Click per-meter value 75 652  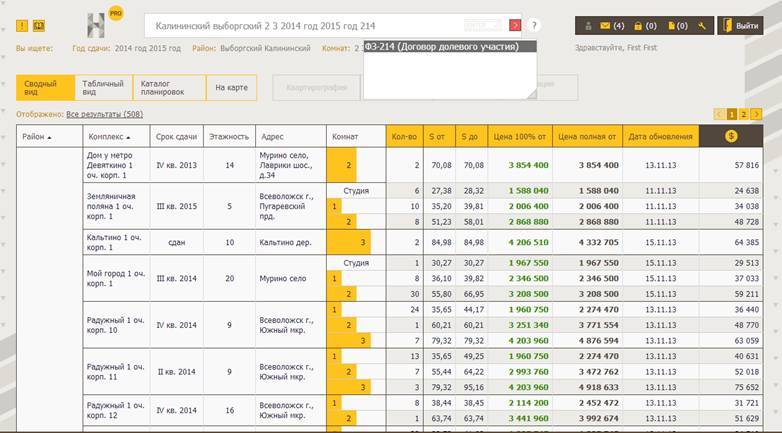pyautogui.click(x=747, y=387)
